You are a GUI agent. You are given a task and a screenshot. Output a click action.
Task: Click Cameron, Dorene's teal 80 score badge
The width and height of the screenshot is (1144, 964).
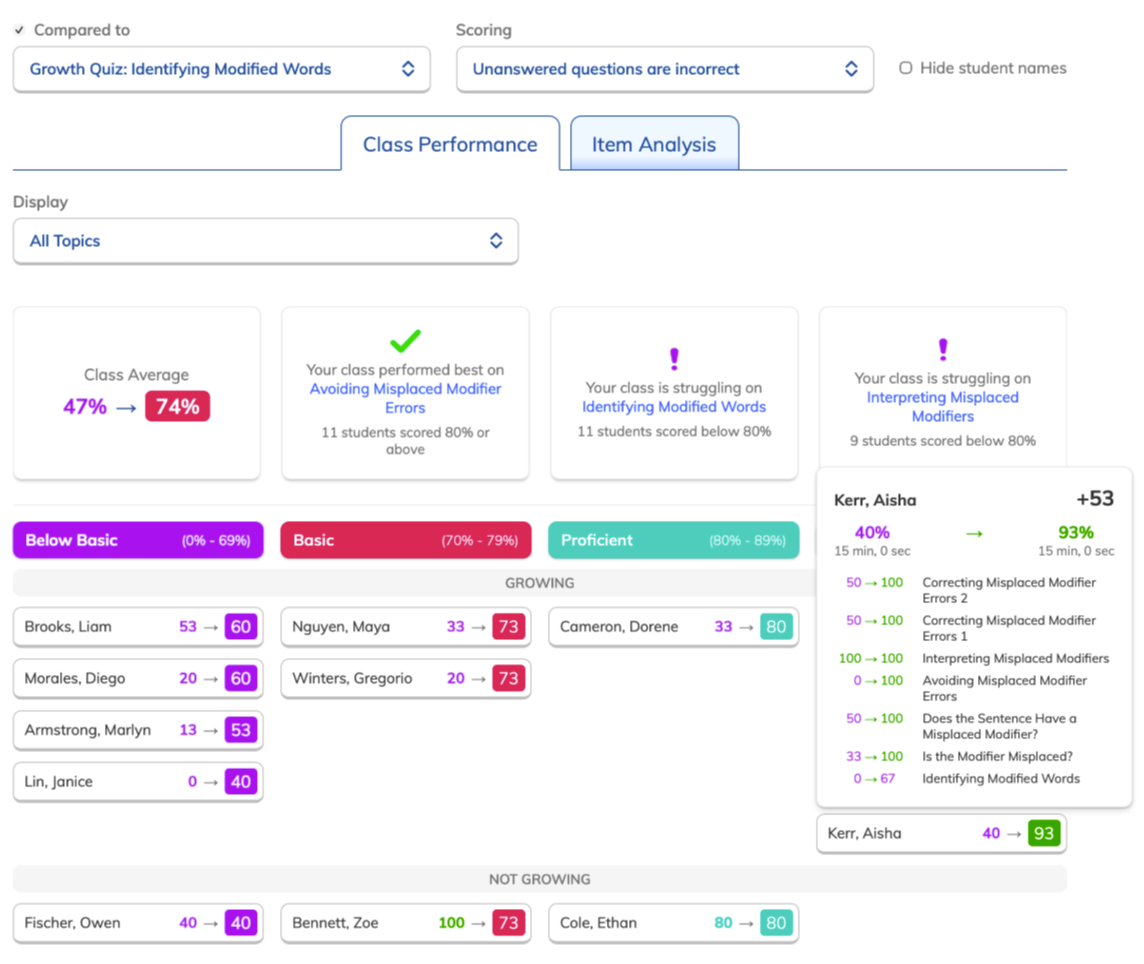pyautogui.click(x=776, y=627)
